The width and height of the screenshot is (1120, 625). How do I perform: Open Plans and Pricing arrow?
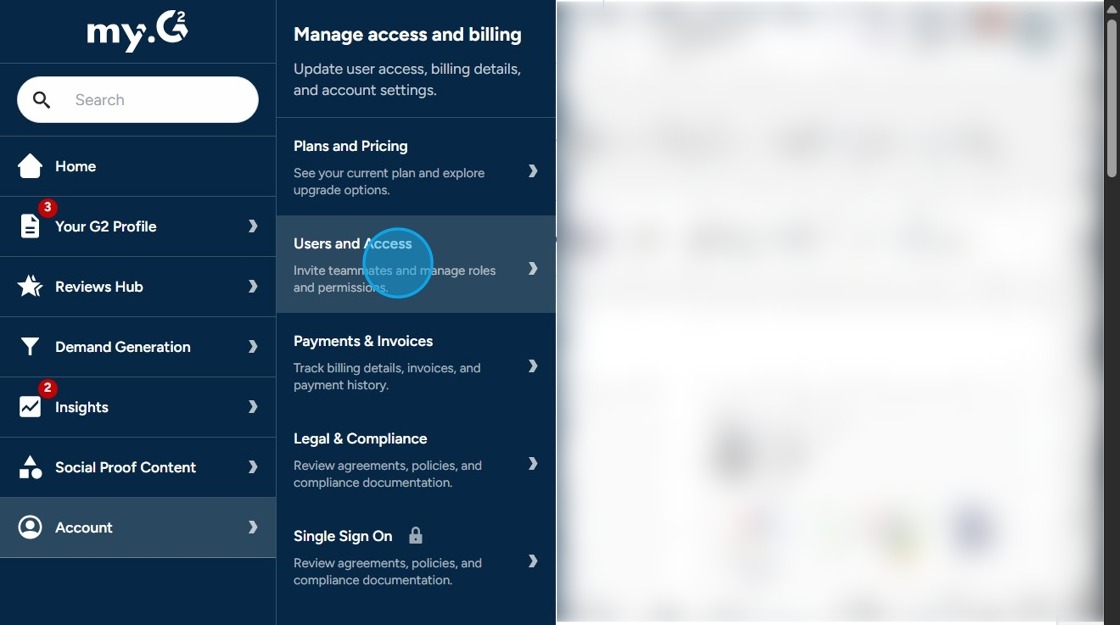533,171
